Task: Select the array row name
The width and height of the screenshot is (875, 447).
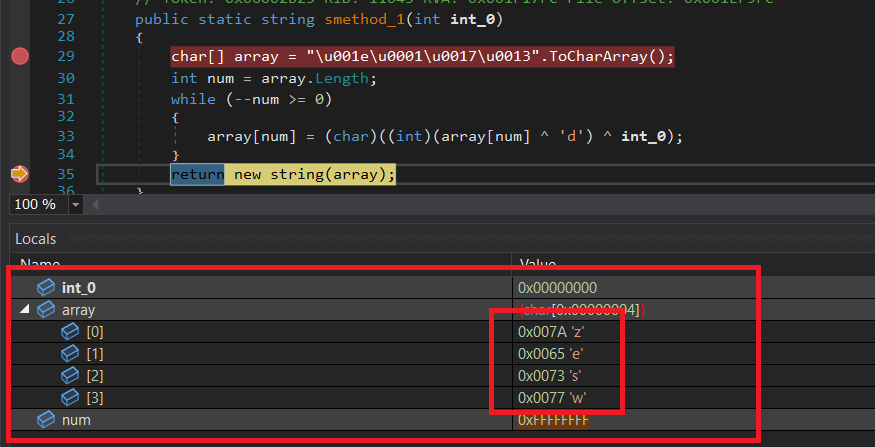Action: [78, 310]
